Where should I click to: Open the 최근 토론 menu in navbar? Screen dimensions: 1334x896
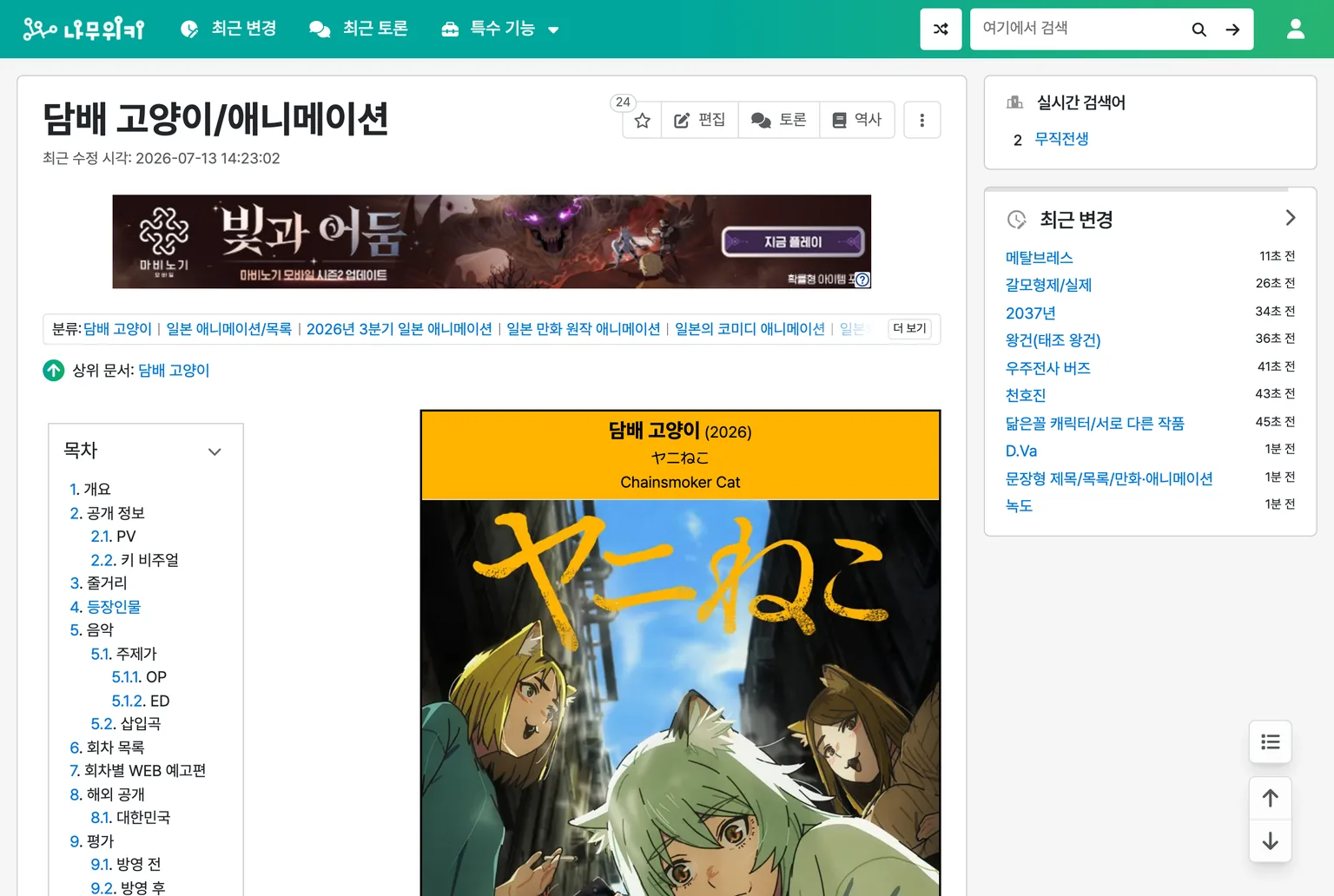point(359,29)
